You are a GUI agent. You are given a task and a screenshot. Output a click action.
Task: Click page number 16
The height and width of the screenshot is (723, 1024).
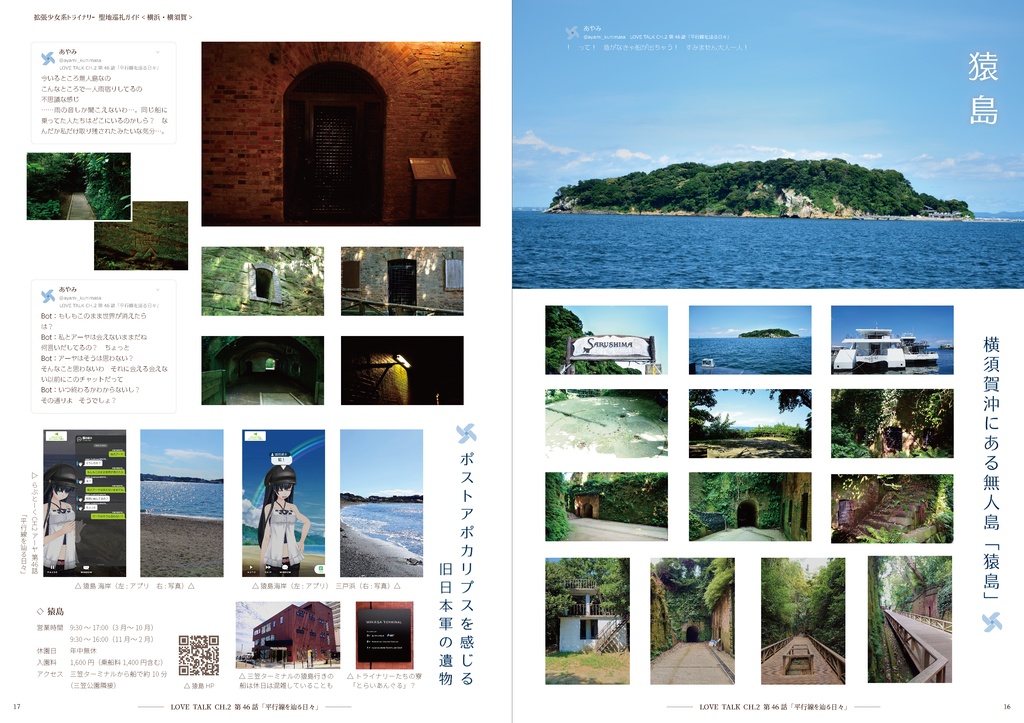(x=1007, y=707)
